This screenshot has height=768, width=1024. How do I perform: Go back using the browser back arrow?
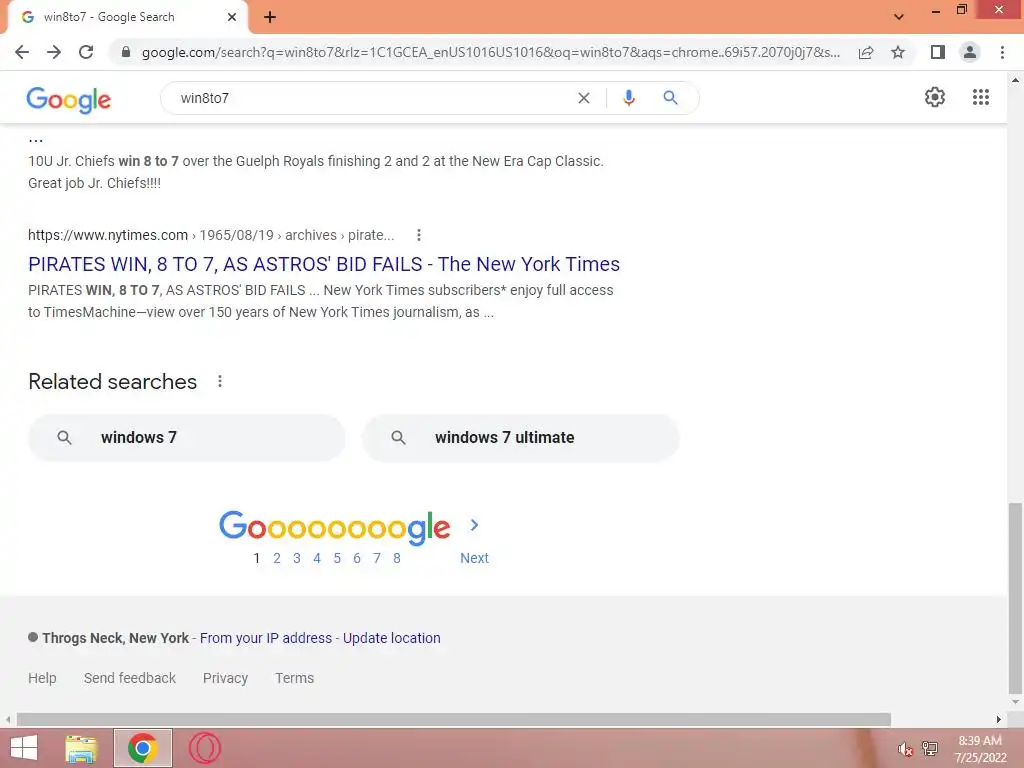pos(22,52)
